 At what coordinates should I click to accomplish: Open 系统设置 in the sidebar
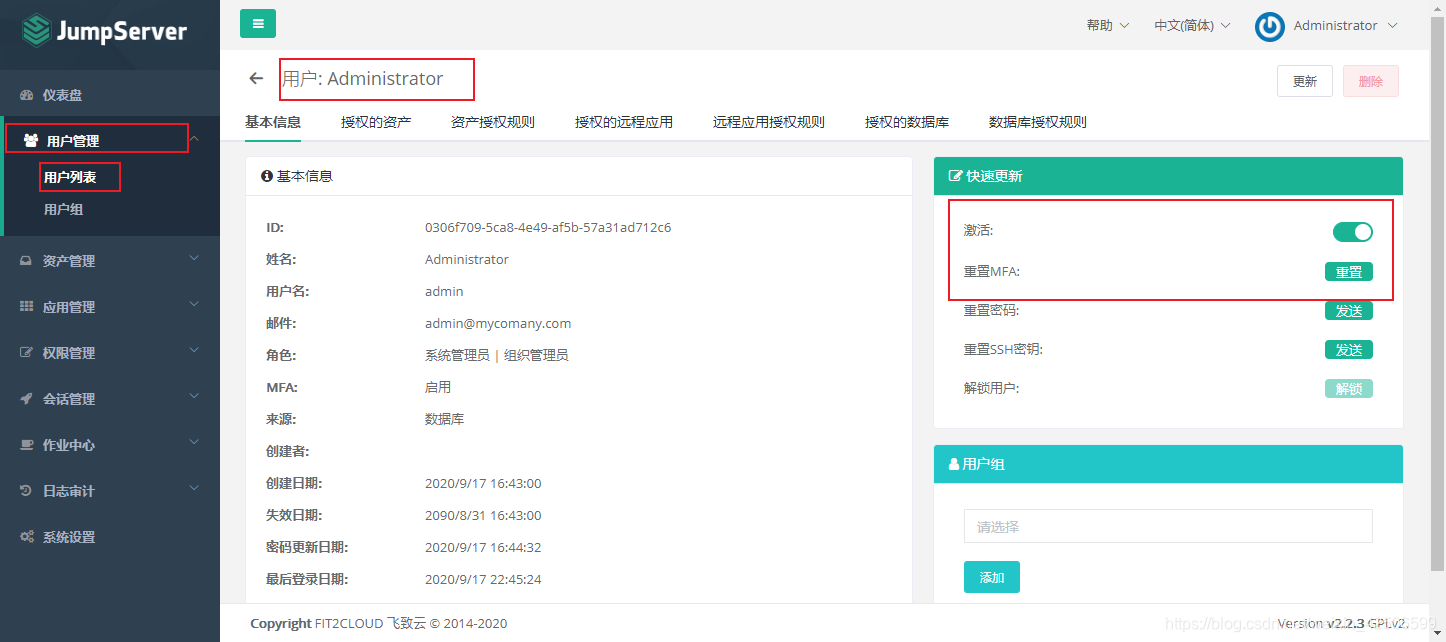[69, 538]
